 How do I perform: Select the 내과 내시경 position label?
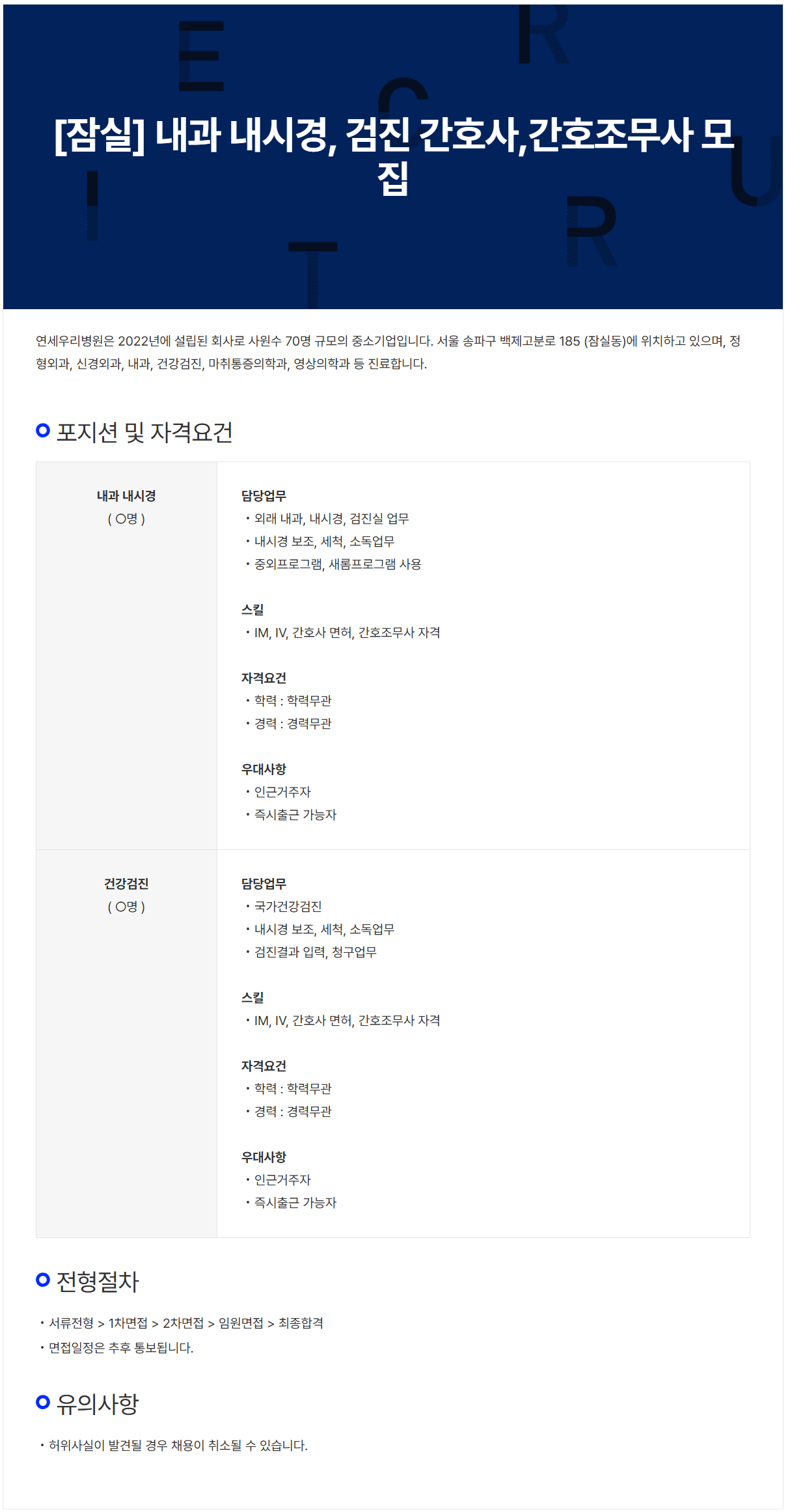126,496
